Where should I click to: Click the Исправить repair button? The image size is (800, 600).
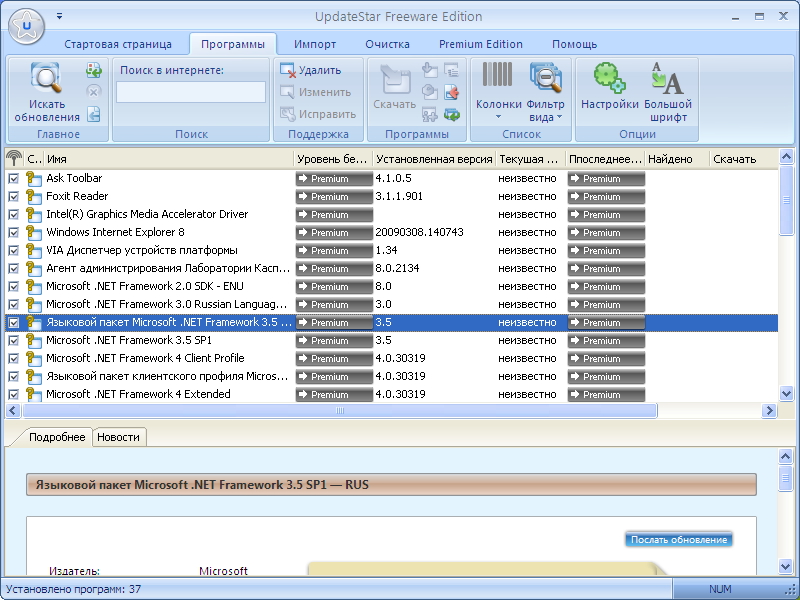click(317, 114)
